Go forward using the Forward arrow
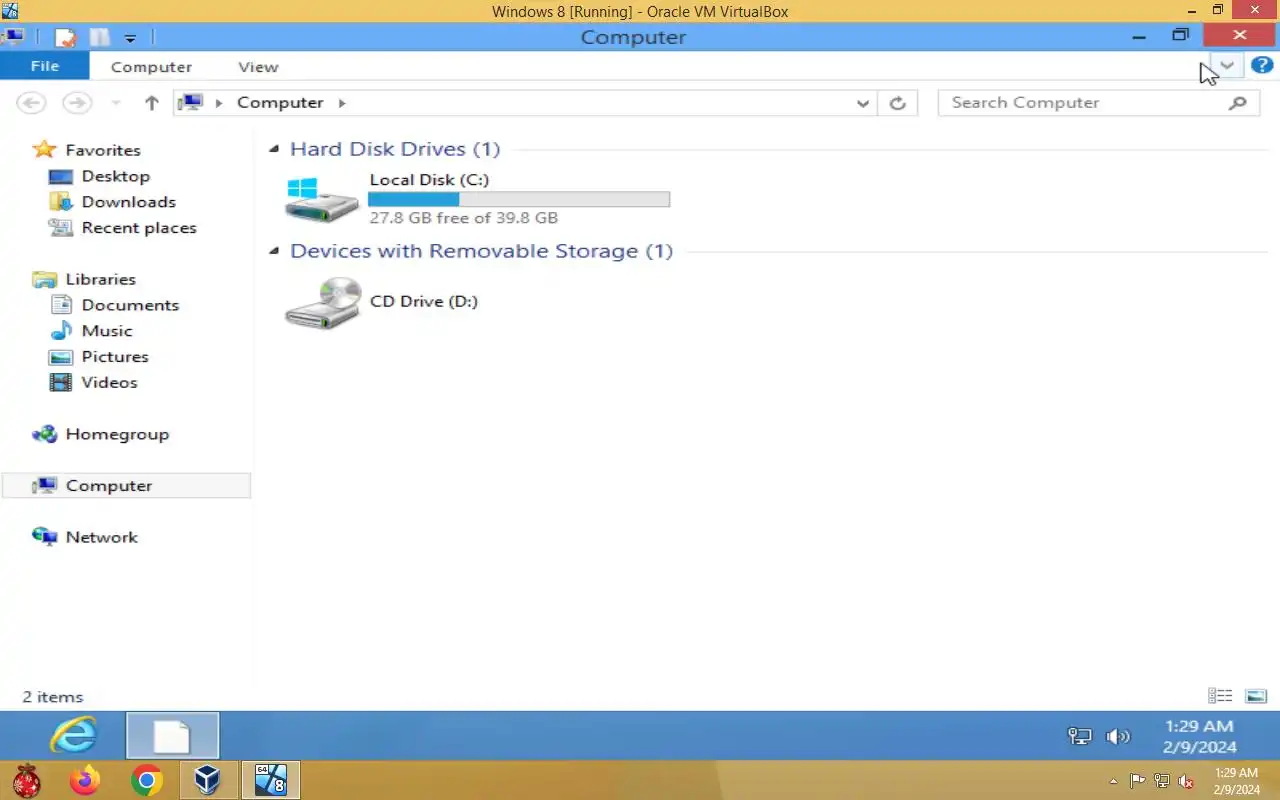 pos(77,103)
